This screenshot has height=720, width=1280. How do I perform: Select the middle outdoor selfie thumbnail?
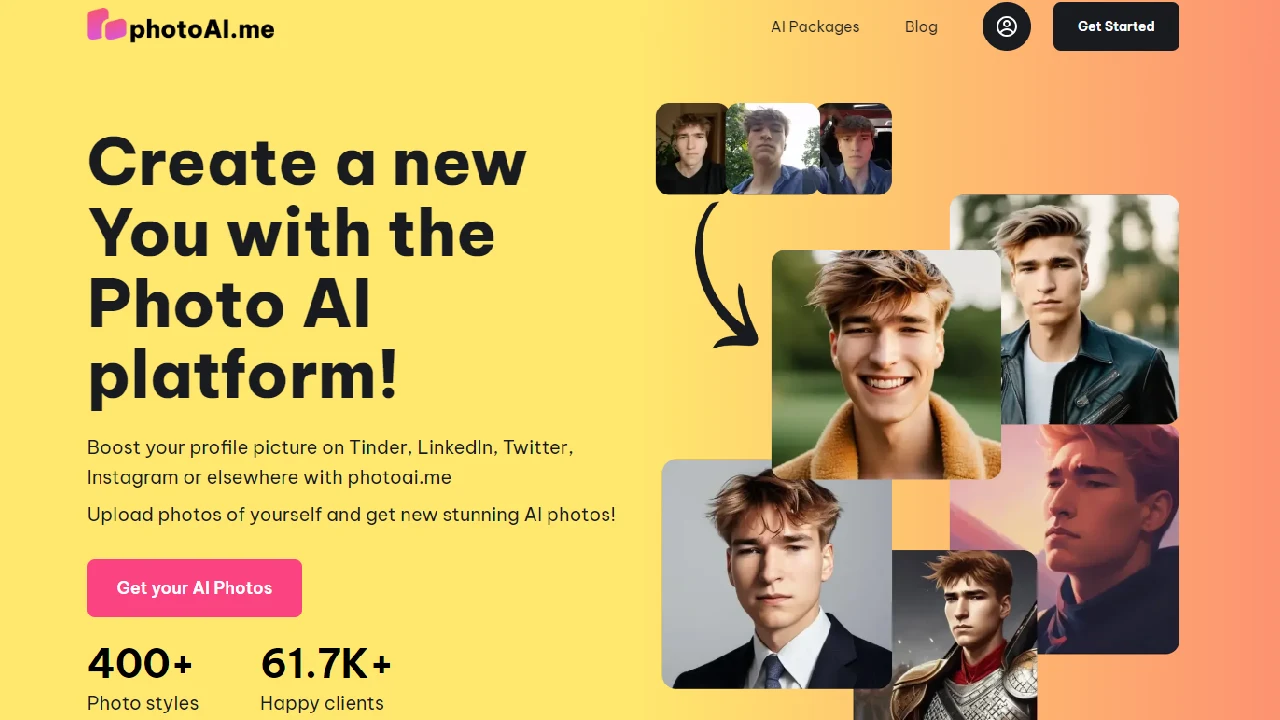[x=773, y=149]
